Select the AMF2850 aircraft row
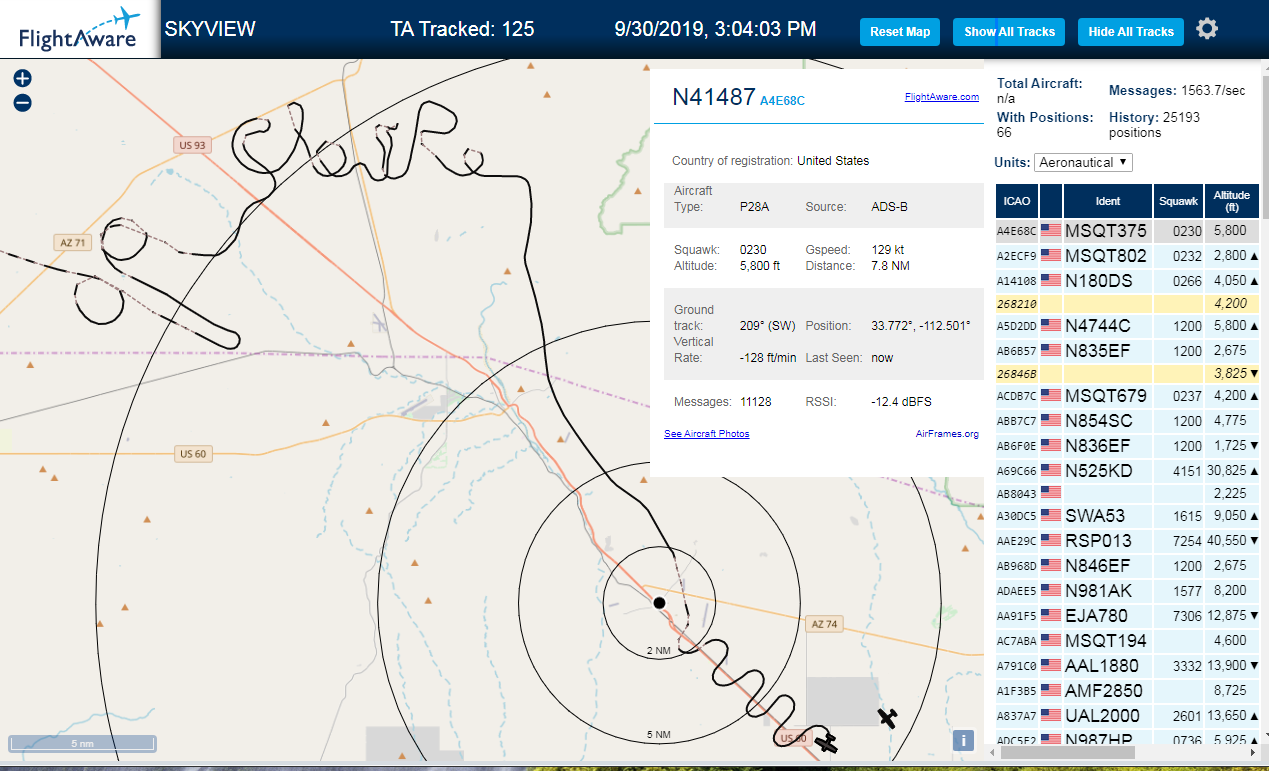This screenshot has height=771, width=1269. 1127,691
